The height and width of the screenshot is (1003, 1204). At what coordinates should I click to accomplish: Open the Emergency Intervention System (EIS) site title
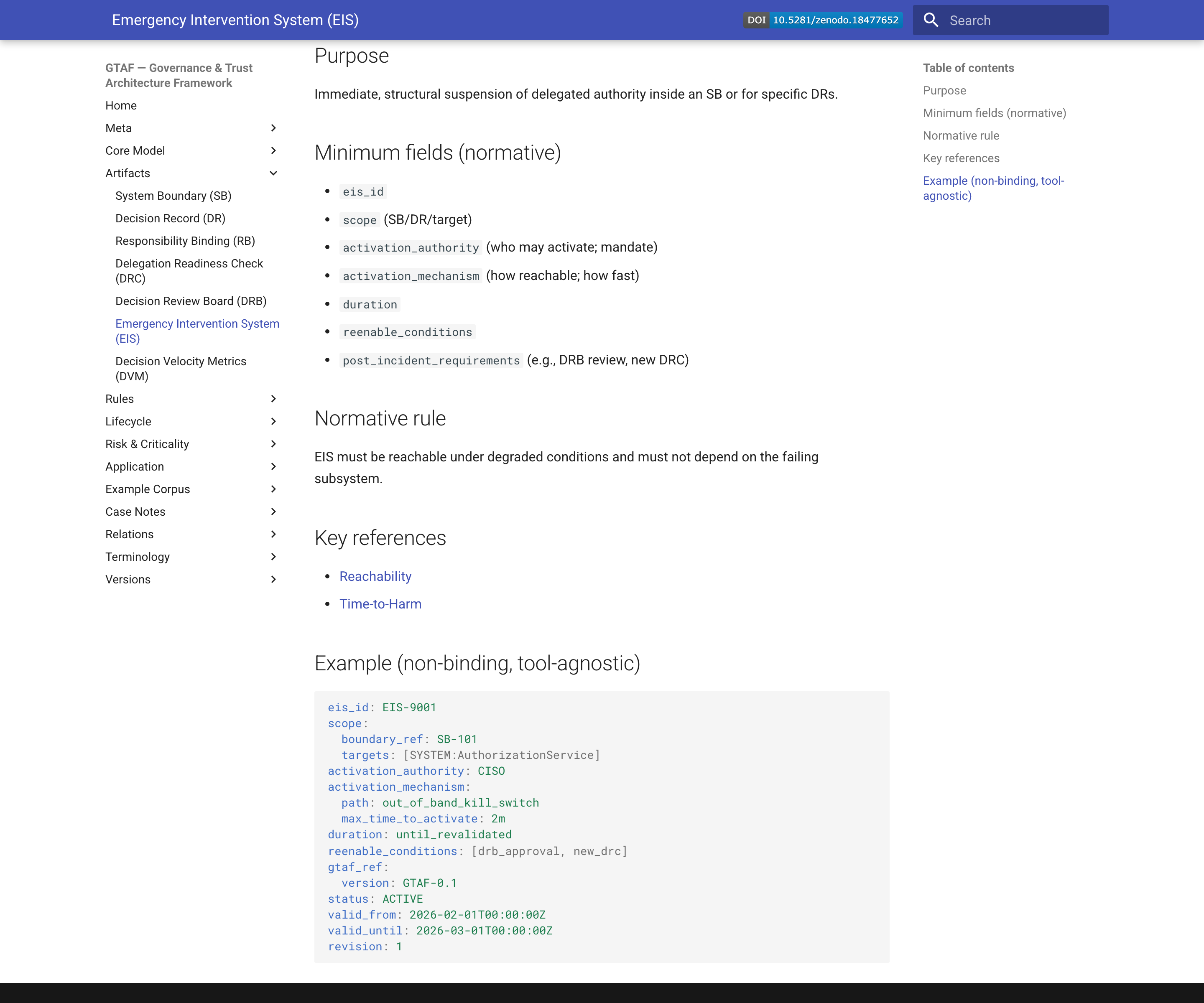pos(235,20)
